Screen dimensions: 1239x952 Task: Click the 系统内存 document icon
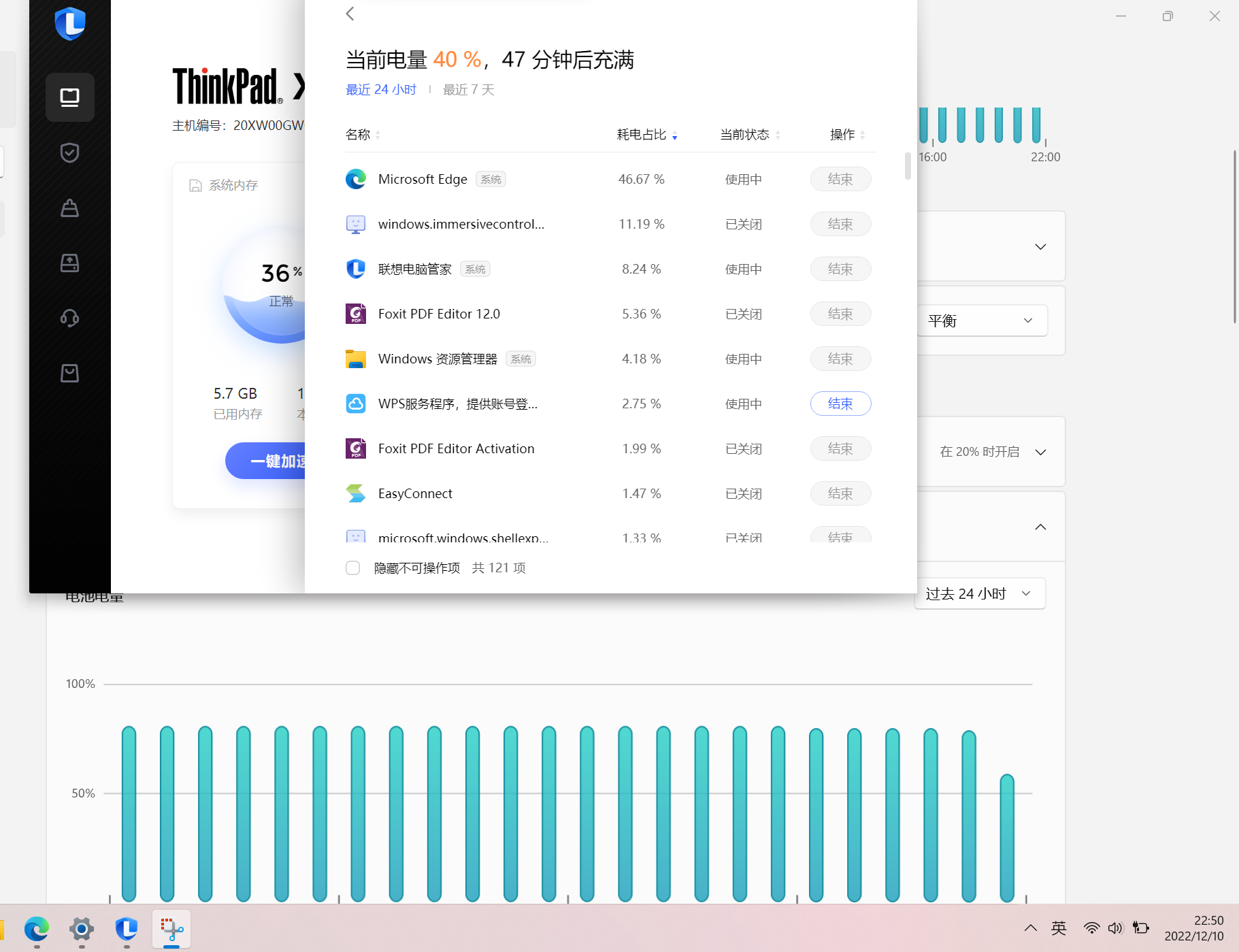[195, 185]
